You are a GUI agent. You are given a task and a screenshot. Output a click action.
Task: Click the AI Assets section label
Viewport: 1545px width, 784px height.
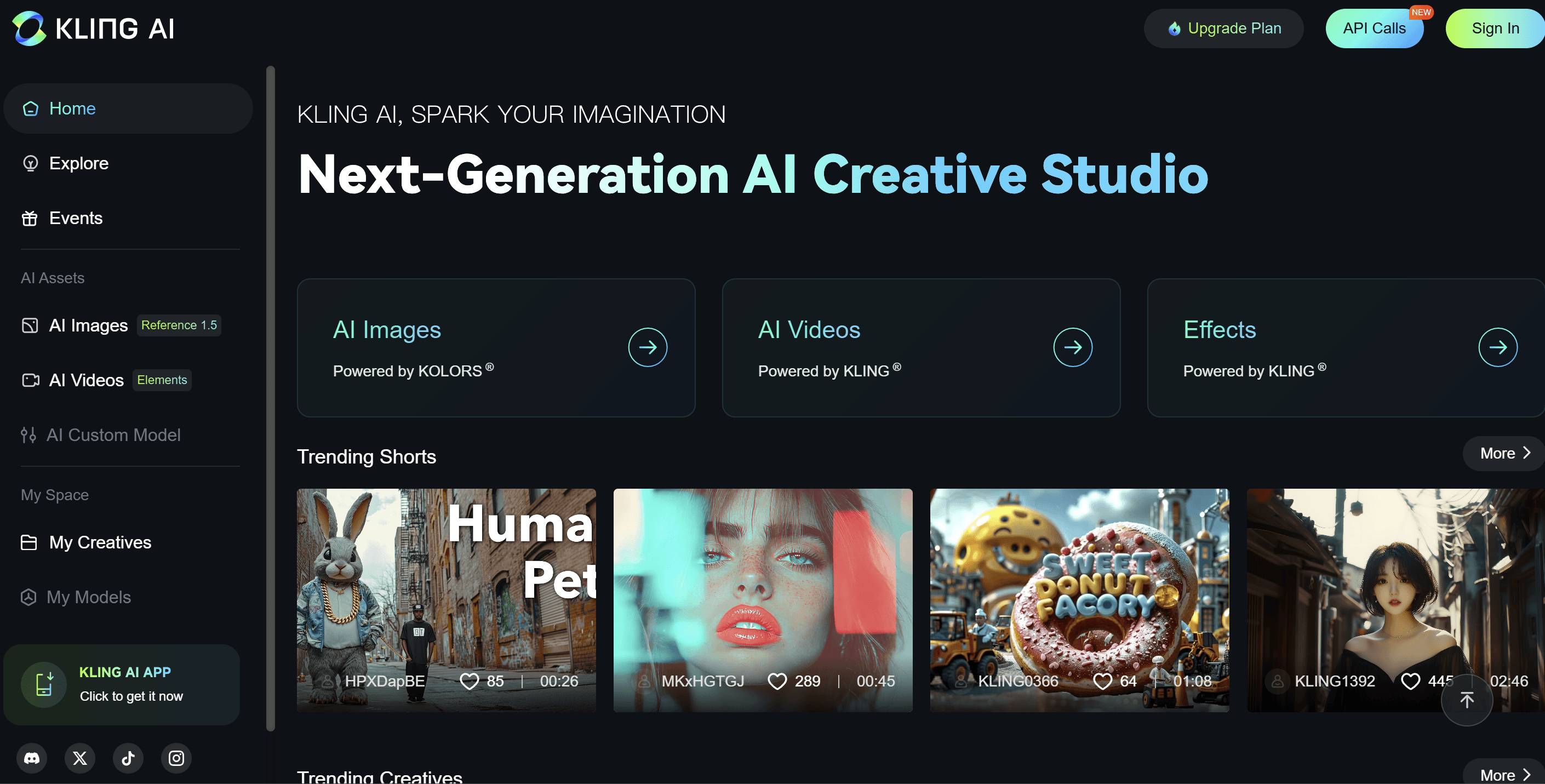point(53,278)
